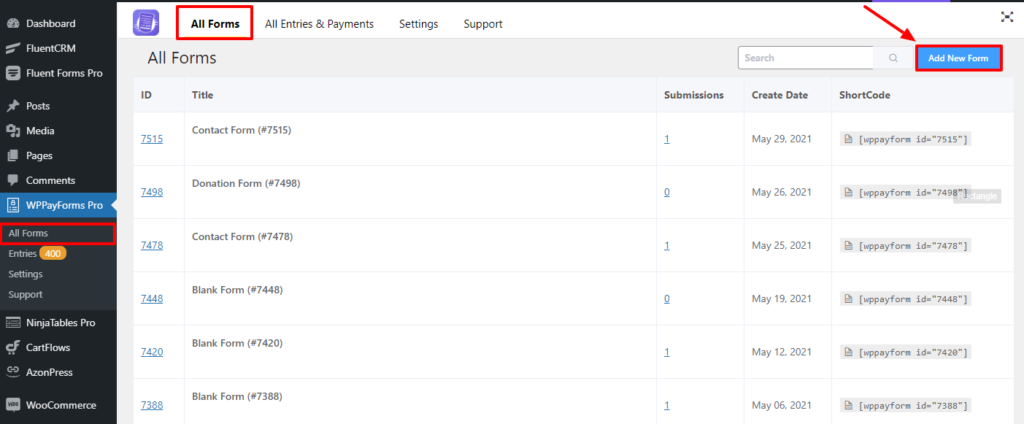Click the CartFlows icon in sidebar

point(13,347)
